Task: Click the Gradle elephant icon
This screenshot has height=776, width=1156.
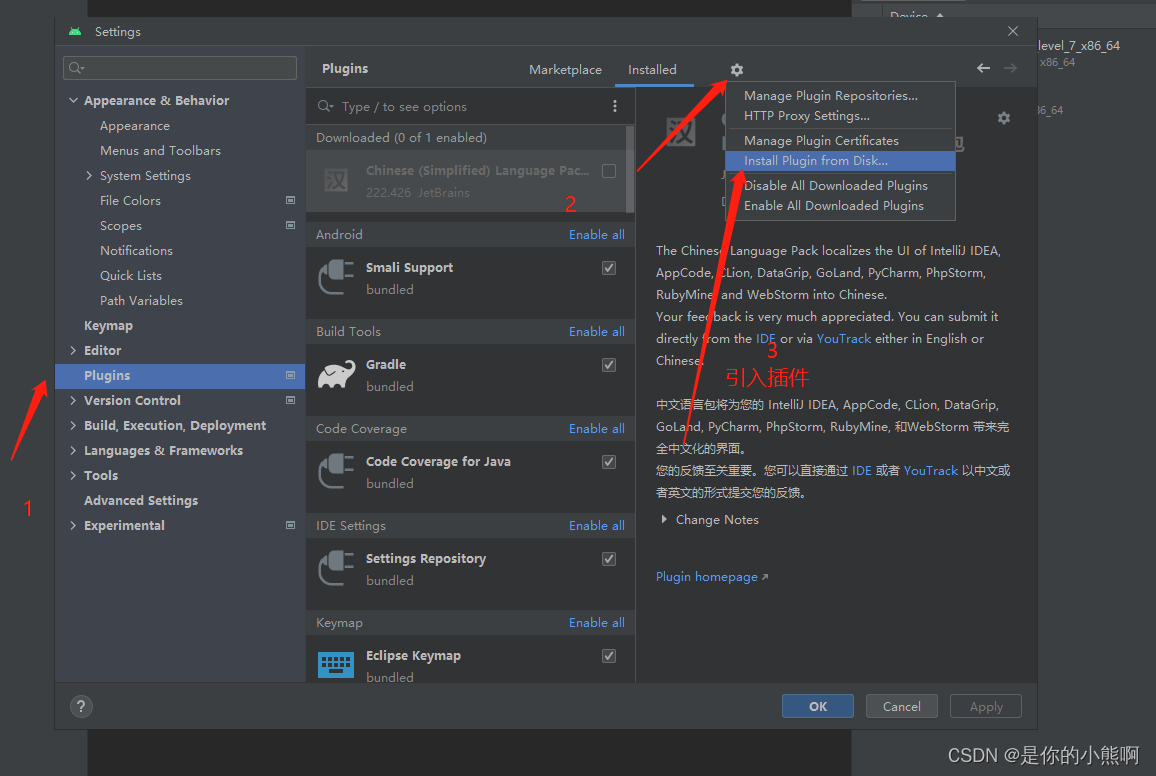Action: coord(336,374)
